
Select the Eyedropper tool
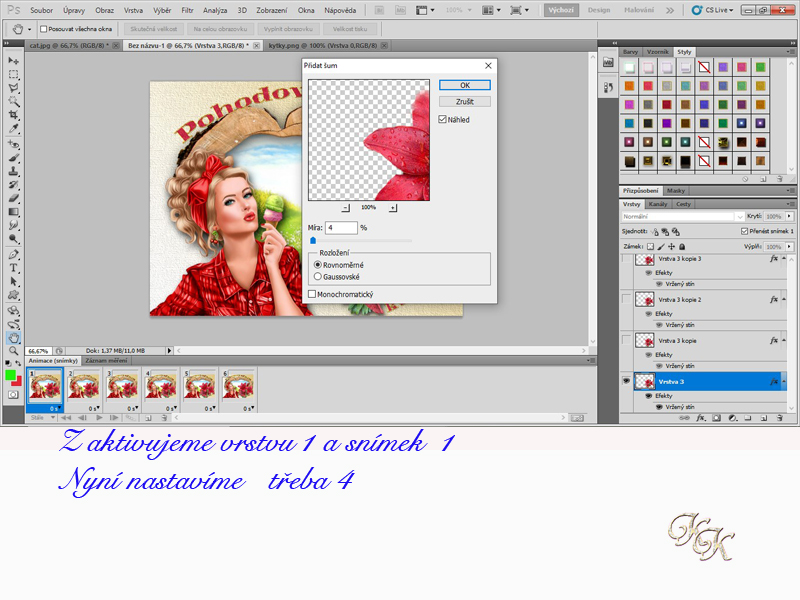13,128
